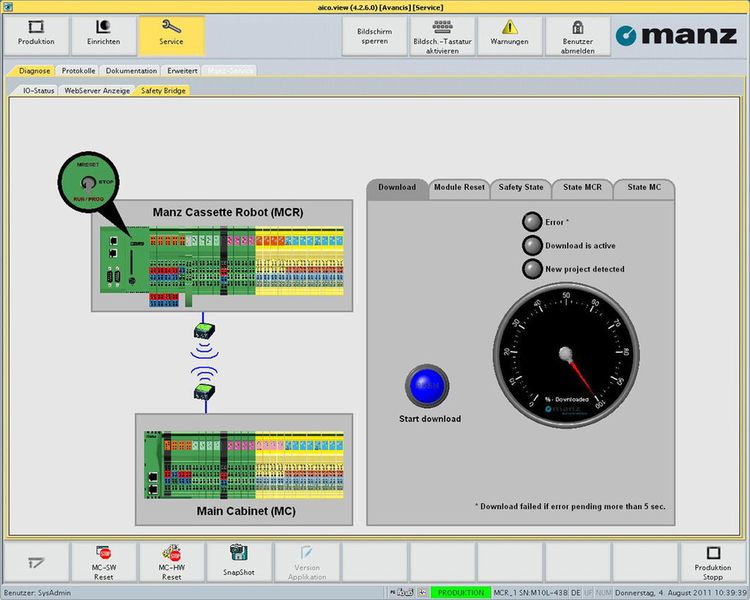This screenshot has height=600, width=750.
Task: Click the New project detected lamp
Action: tap(532, 269)
